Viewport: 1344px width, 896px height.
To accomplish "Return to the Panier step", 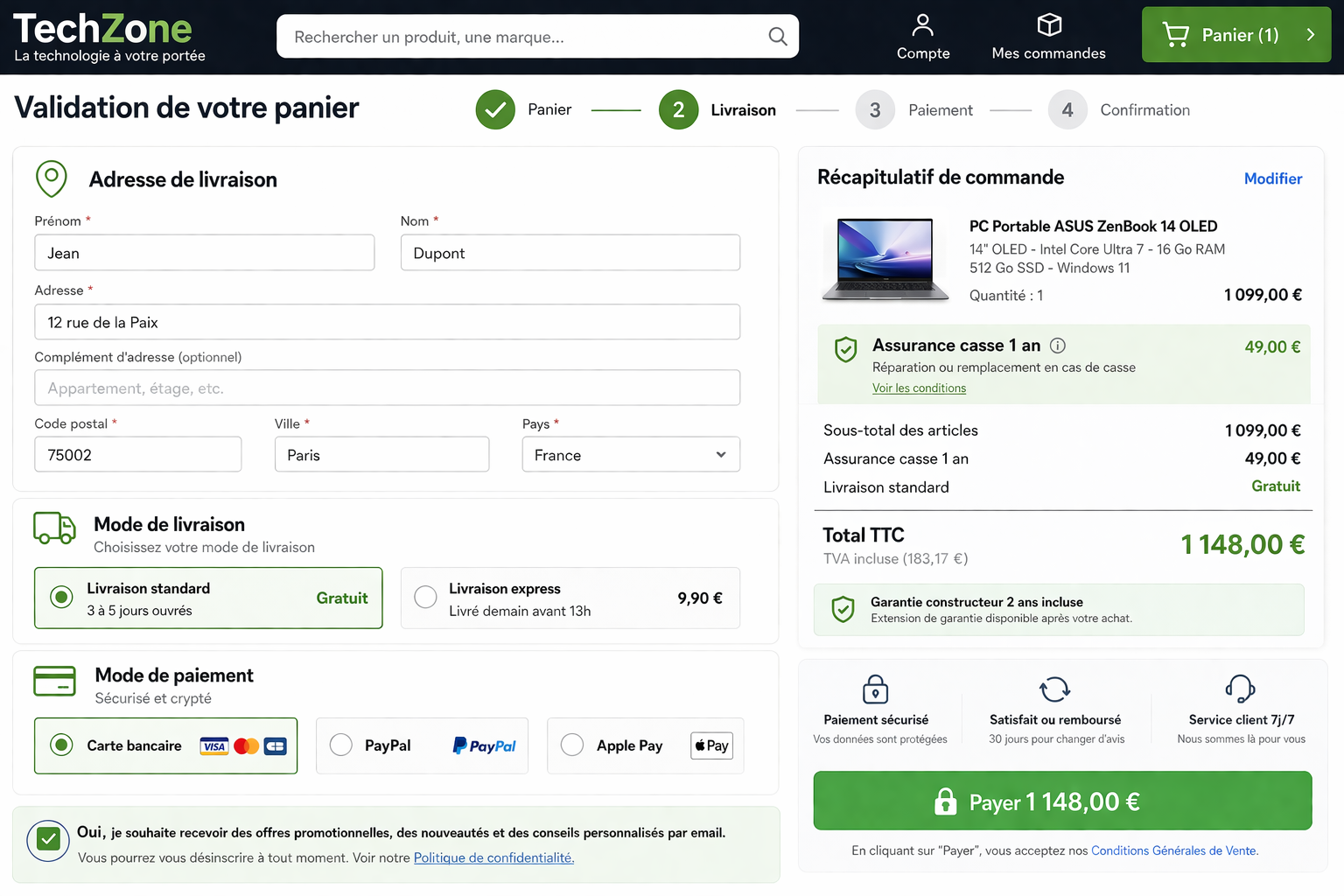I will (x=495, y=110).
